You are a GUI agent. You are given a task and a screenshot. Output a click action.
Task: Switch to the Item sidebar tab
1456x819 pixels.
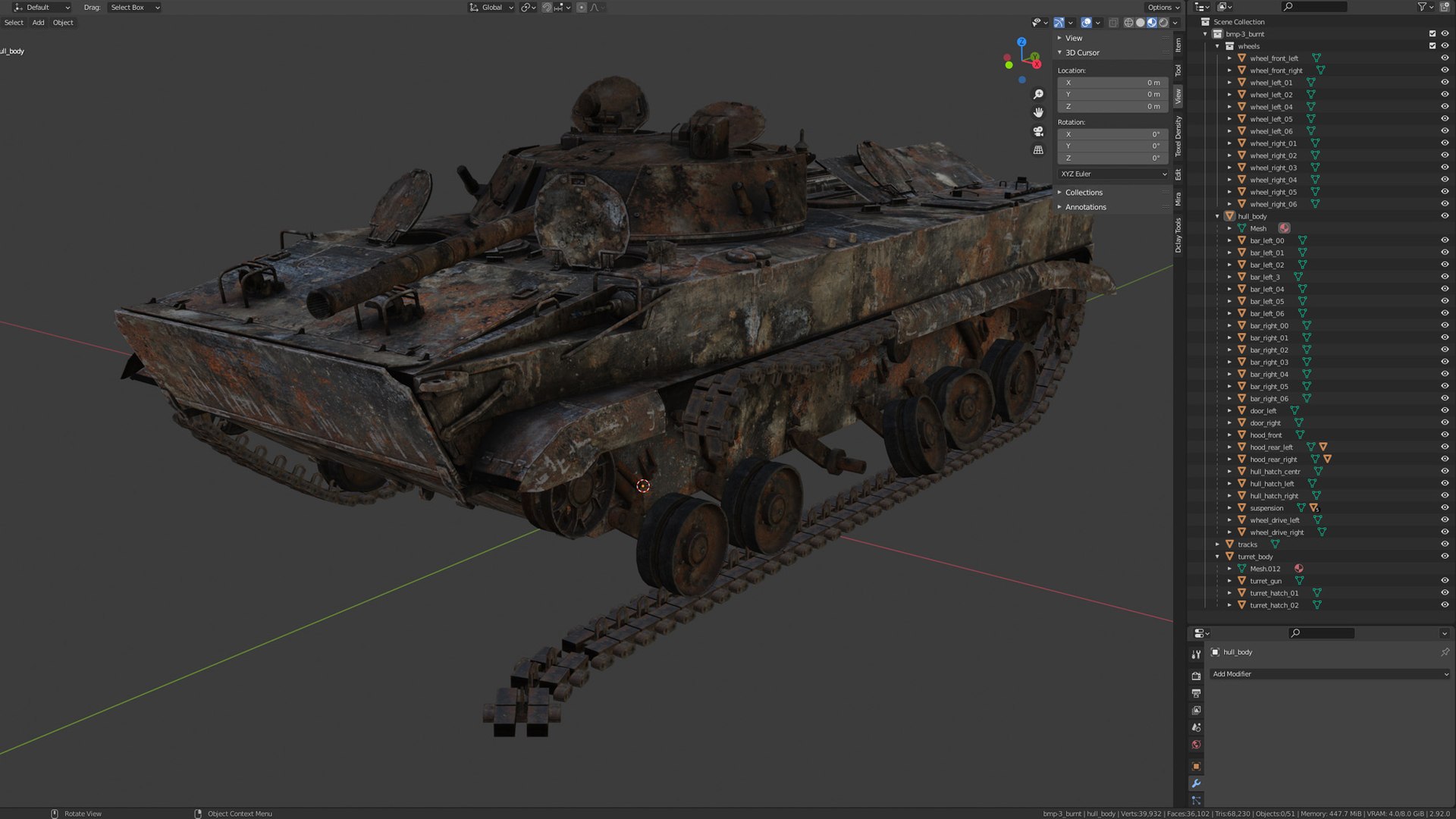point(1178,45)
